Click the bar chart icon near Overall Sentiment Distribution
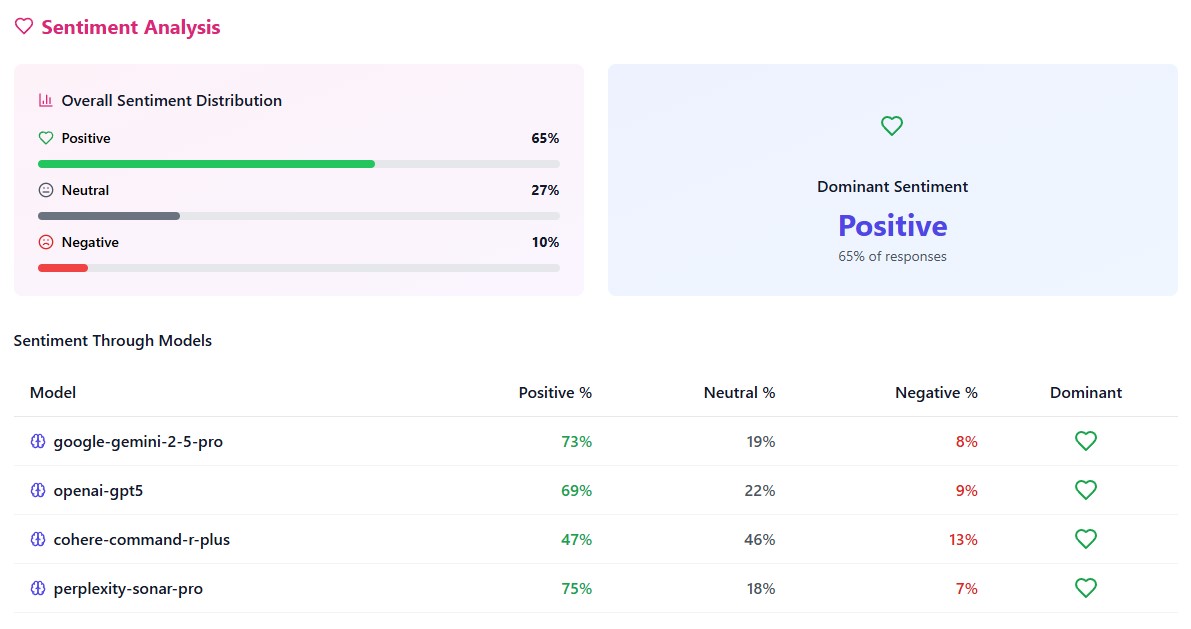The image size is (1191, 629). pos(45,100)
